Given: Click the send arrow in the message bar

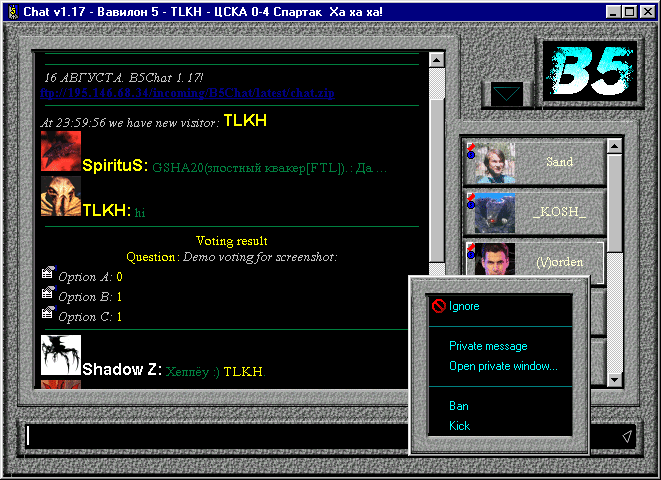Looking at the screenshot, I should pyautogui.click(x=626, y=436).
